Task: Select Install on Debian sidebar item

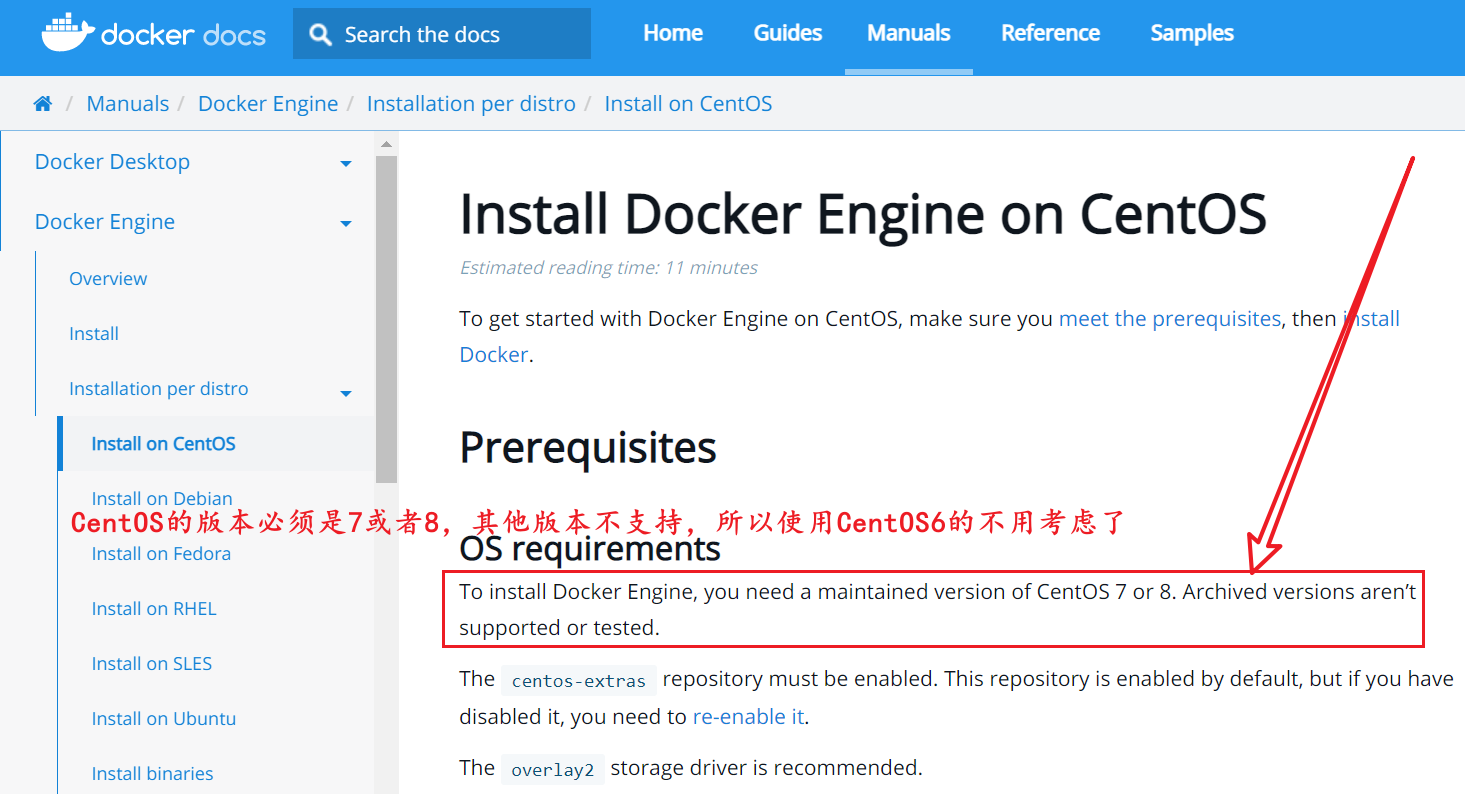Action: point(162,498)
